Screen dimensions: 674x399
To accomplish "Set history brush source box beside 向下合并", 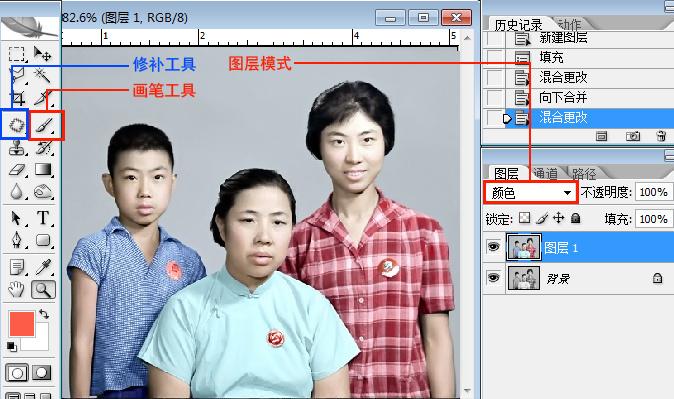I will [x=495, y=97].
